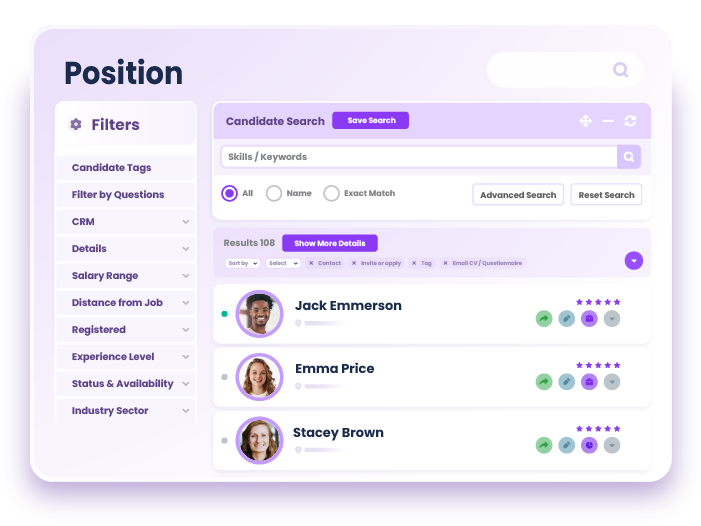This screenshot has width=701, height=526.
Task: Open the Filter by Questions item
Action: [126, 194]
